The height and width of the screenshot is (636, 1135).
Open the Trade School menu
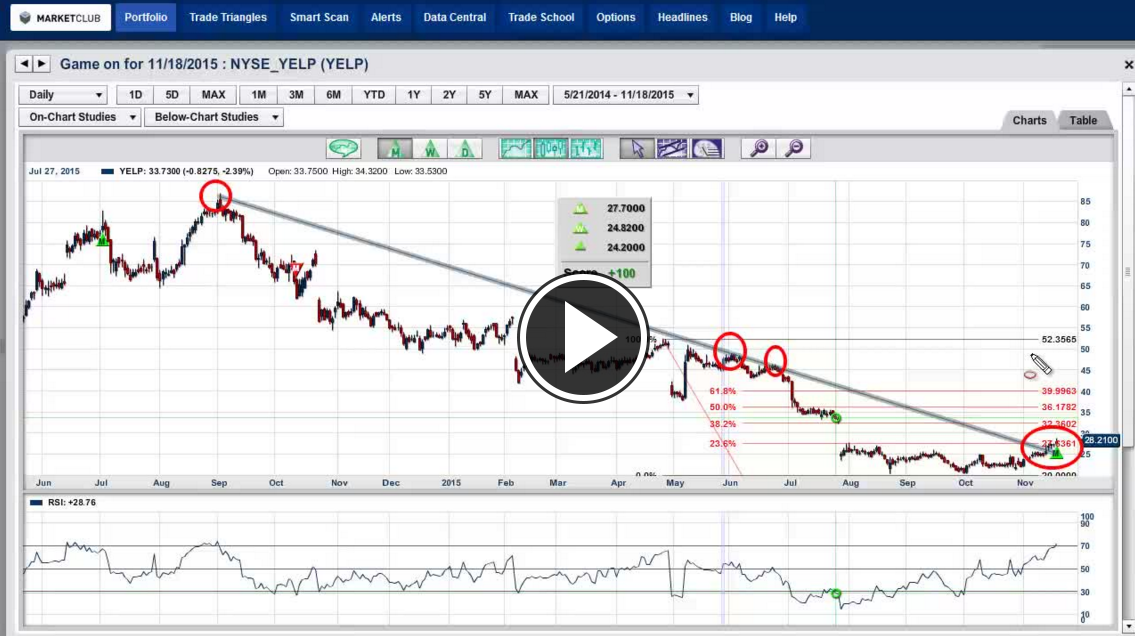click(x=541, y=17)
